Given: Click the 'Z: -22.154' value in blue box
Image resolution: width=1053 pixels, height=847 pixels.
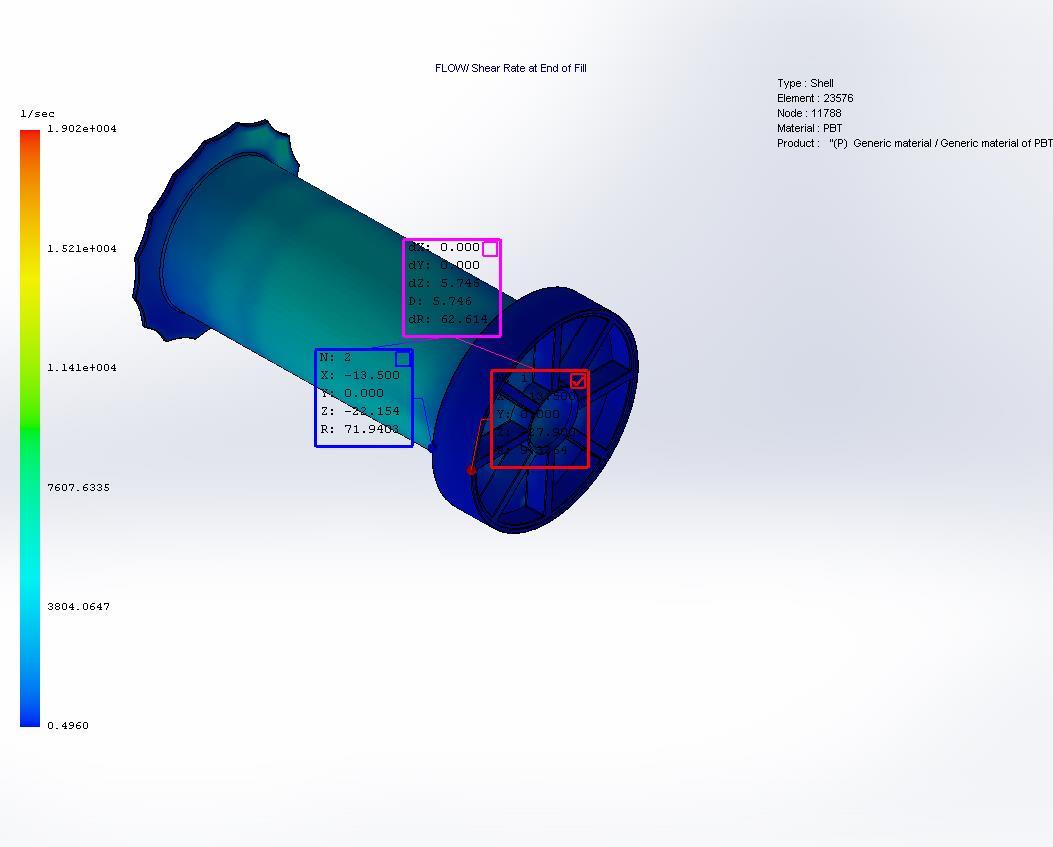Looking at the screenshot, I should 360,411.
